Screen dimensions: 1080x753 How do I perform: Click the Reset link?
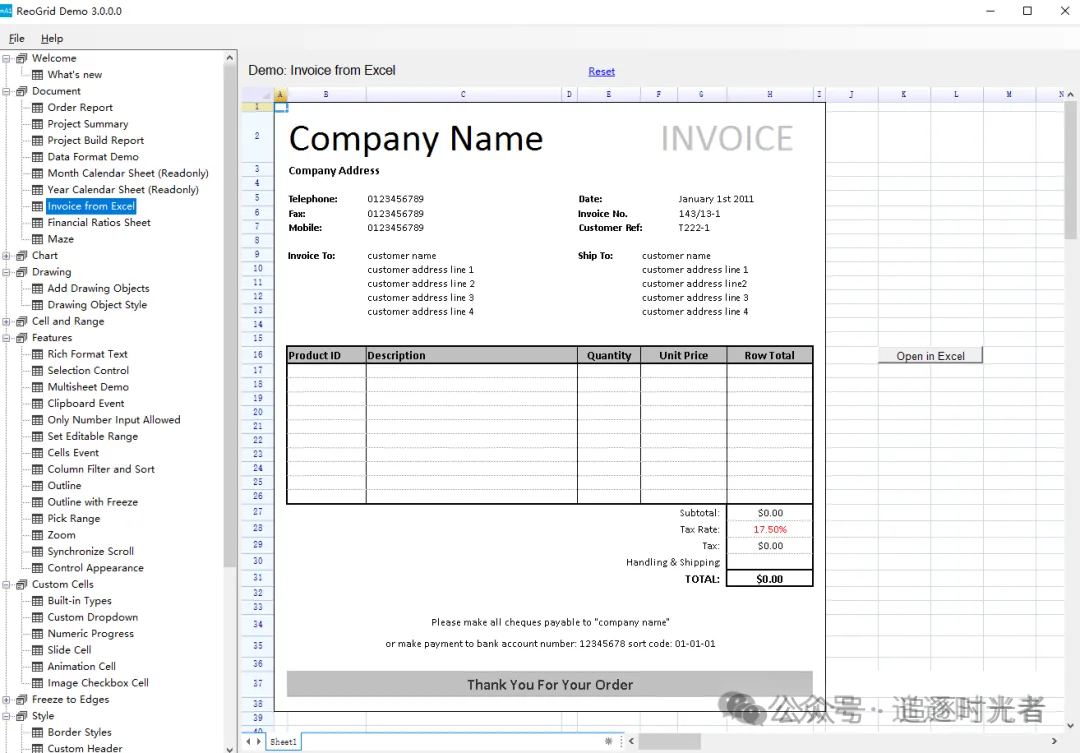pyautogui.click(x=601, y=72)
